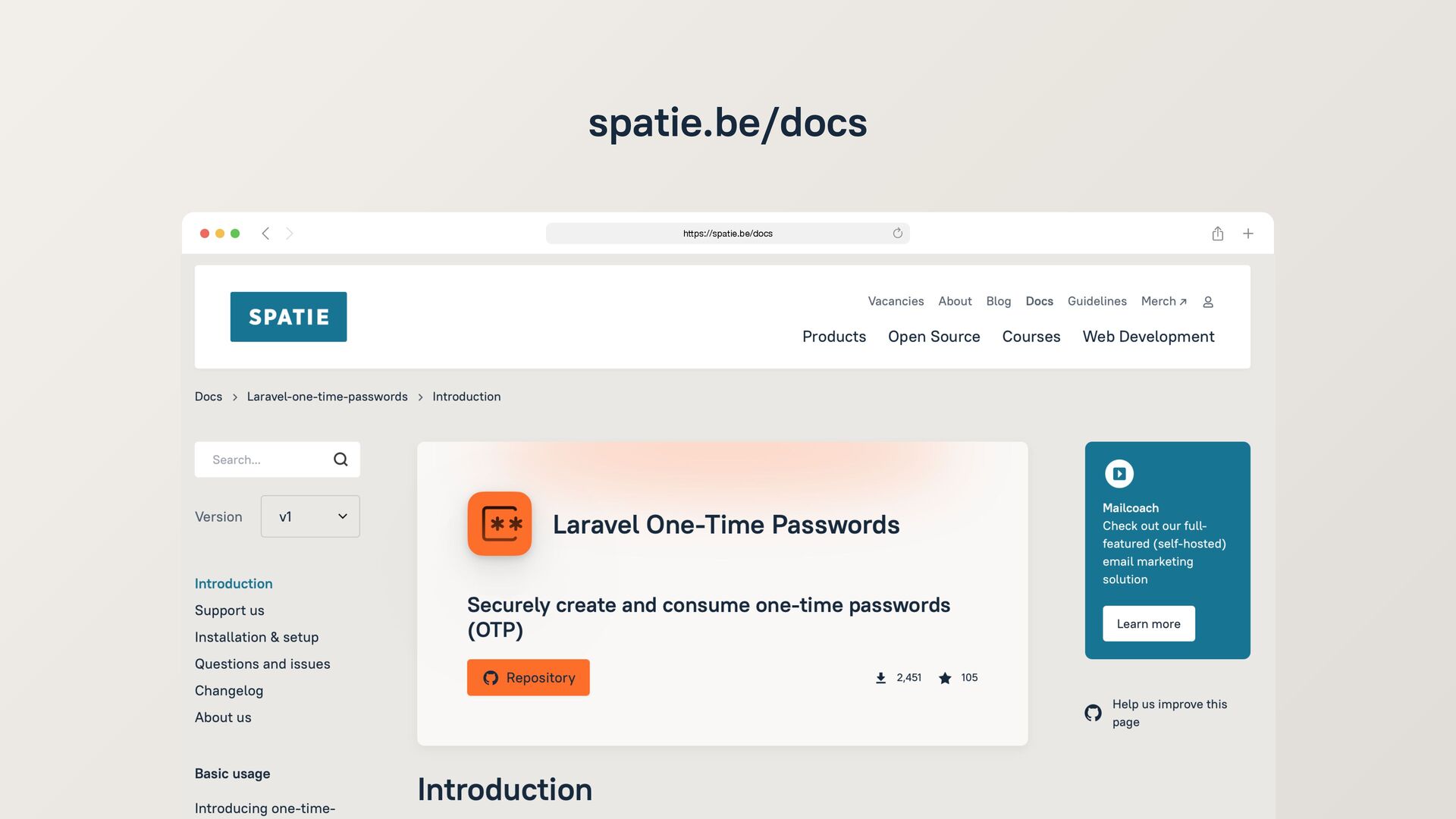The image size is (1456, 819).
Task: Click the Mailcoach play logo icon
Action: tap(1119, 474)
